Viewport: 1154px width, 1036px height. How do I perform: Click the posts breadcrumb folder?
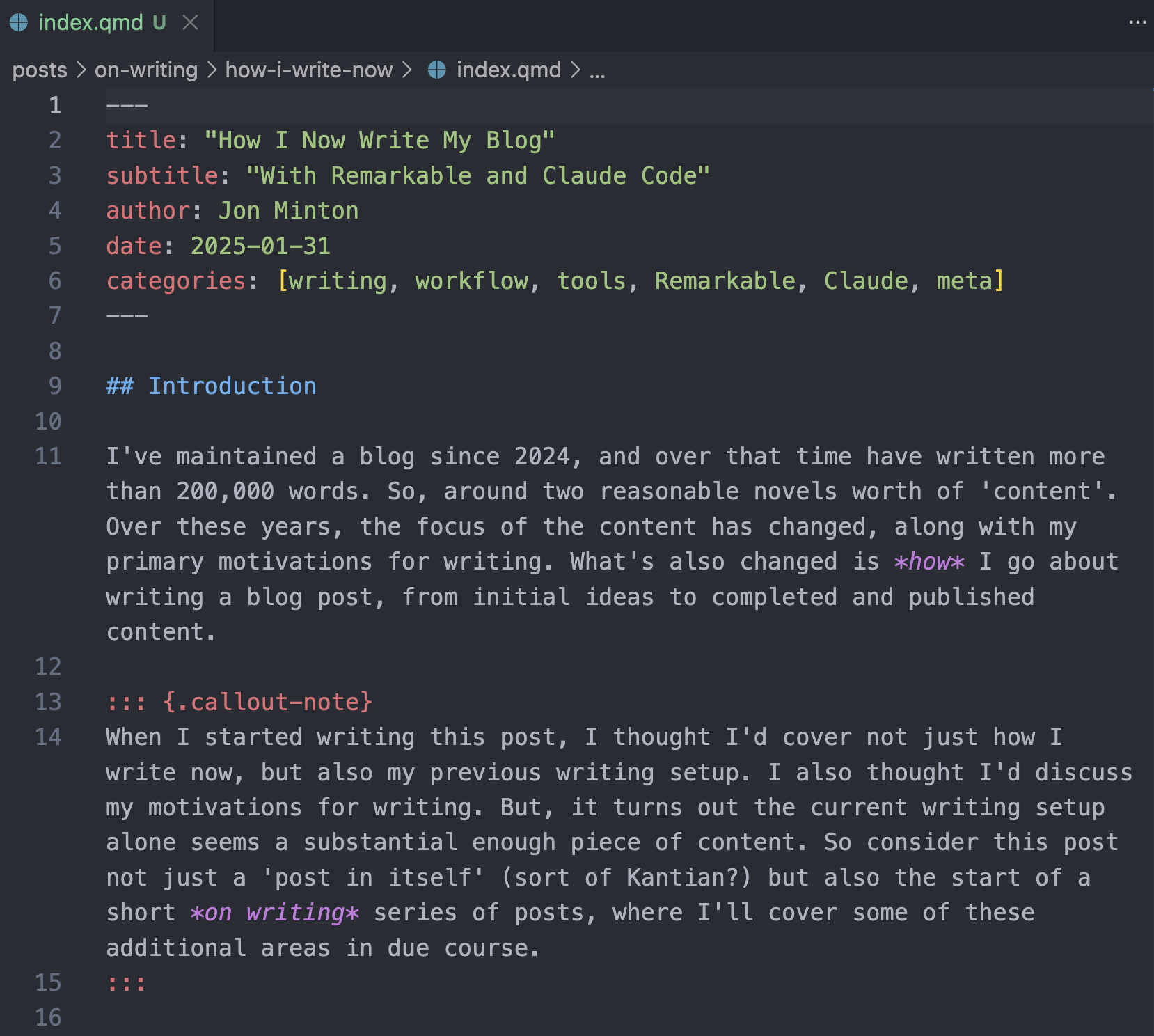click(40, 70)
